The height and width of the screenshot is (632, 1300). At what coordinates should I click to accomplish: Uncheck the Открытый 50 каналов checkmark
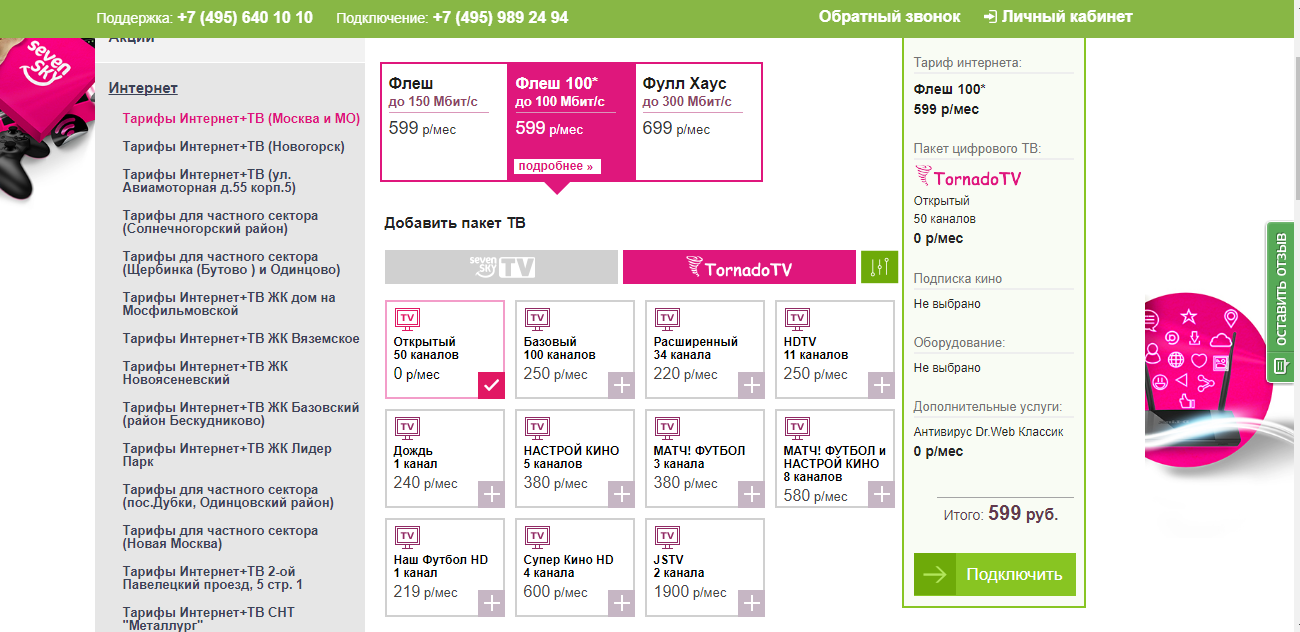491,385
